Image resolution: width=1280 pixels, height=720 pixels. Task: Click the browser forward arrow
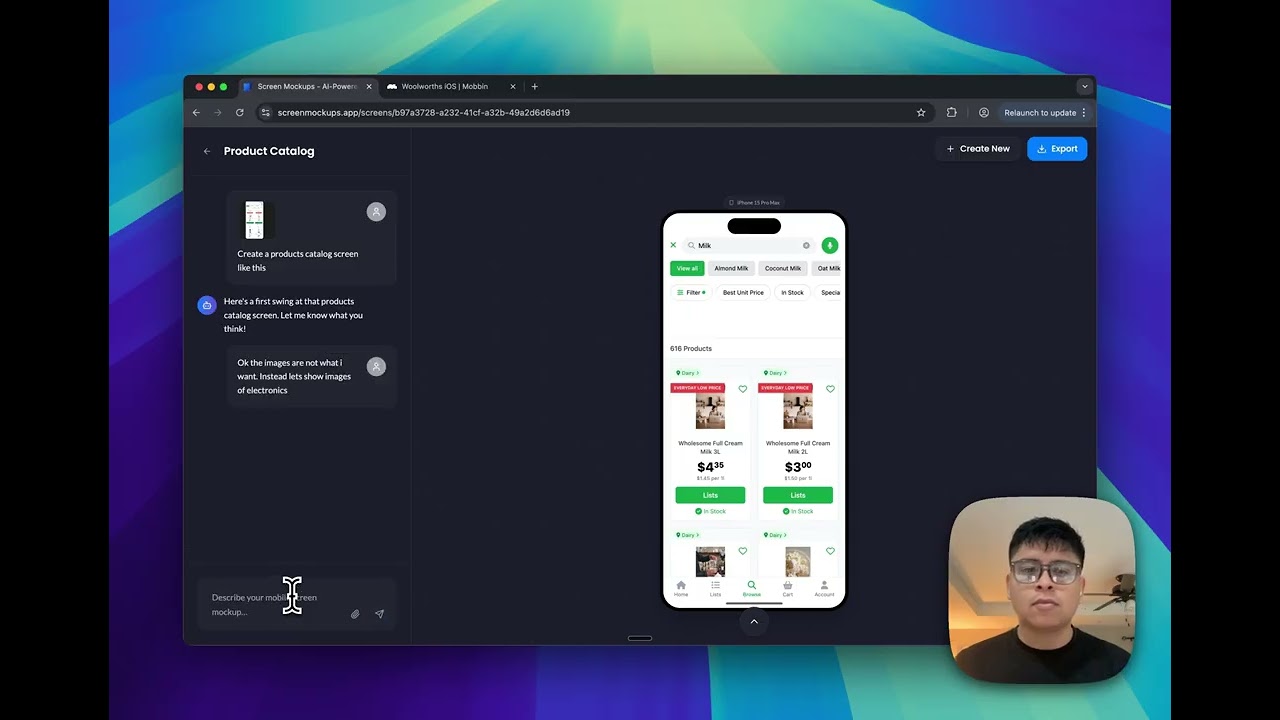[x=218, y=113]
